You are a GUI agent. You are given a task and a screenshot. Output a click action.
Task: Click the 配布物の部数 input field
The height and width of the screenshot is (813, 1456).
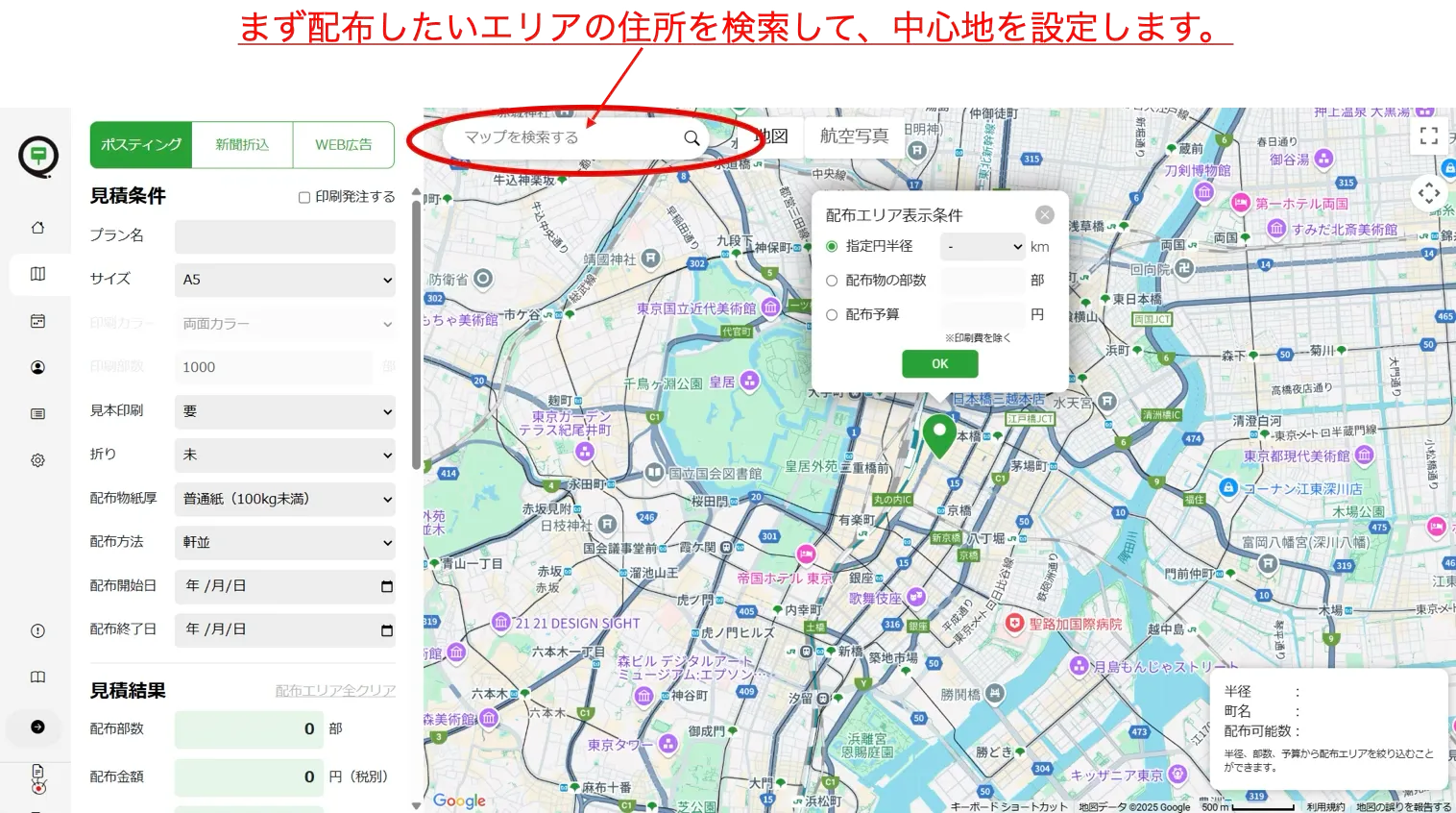[983, 281]
